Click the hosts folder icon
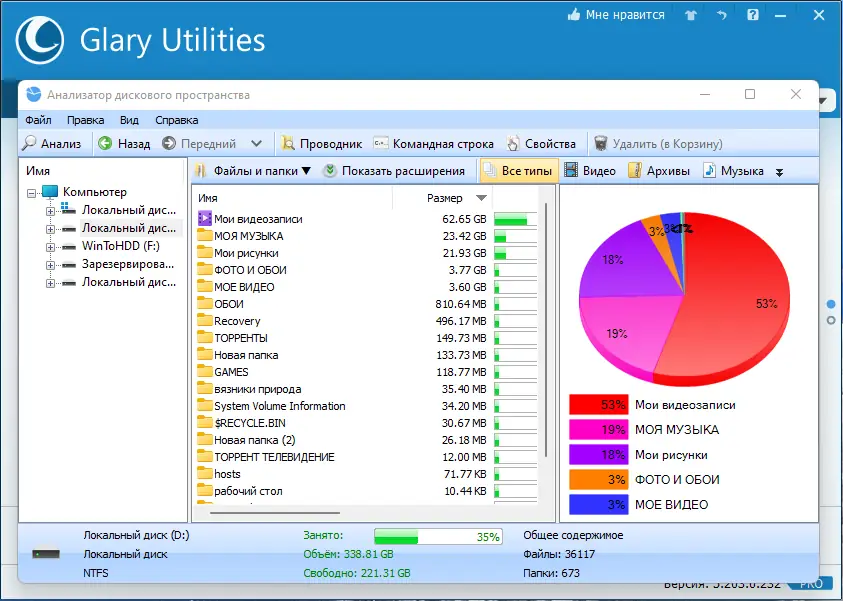 (205, 474)
